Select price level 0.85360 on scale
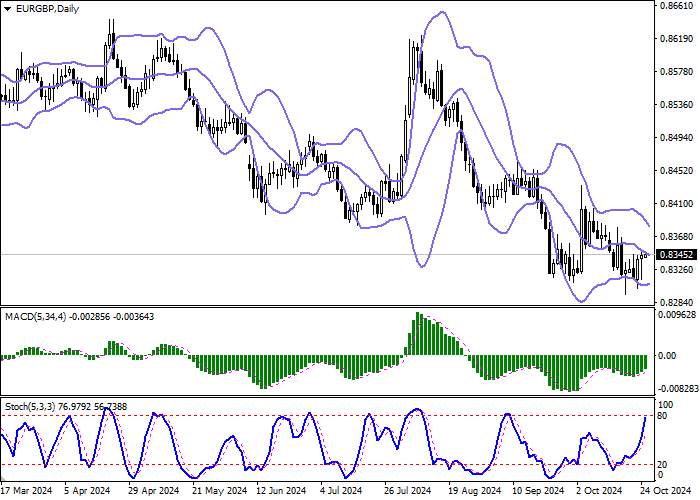700x500 pixels. click(676, 104)
